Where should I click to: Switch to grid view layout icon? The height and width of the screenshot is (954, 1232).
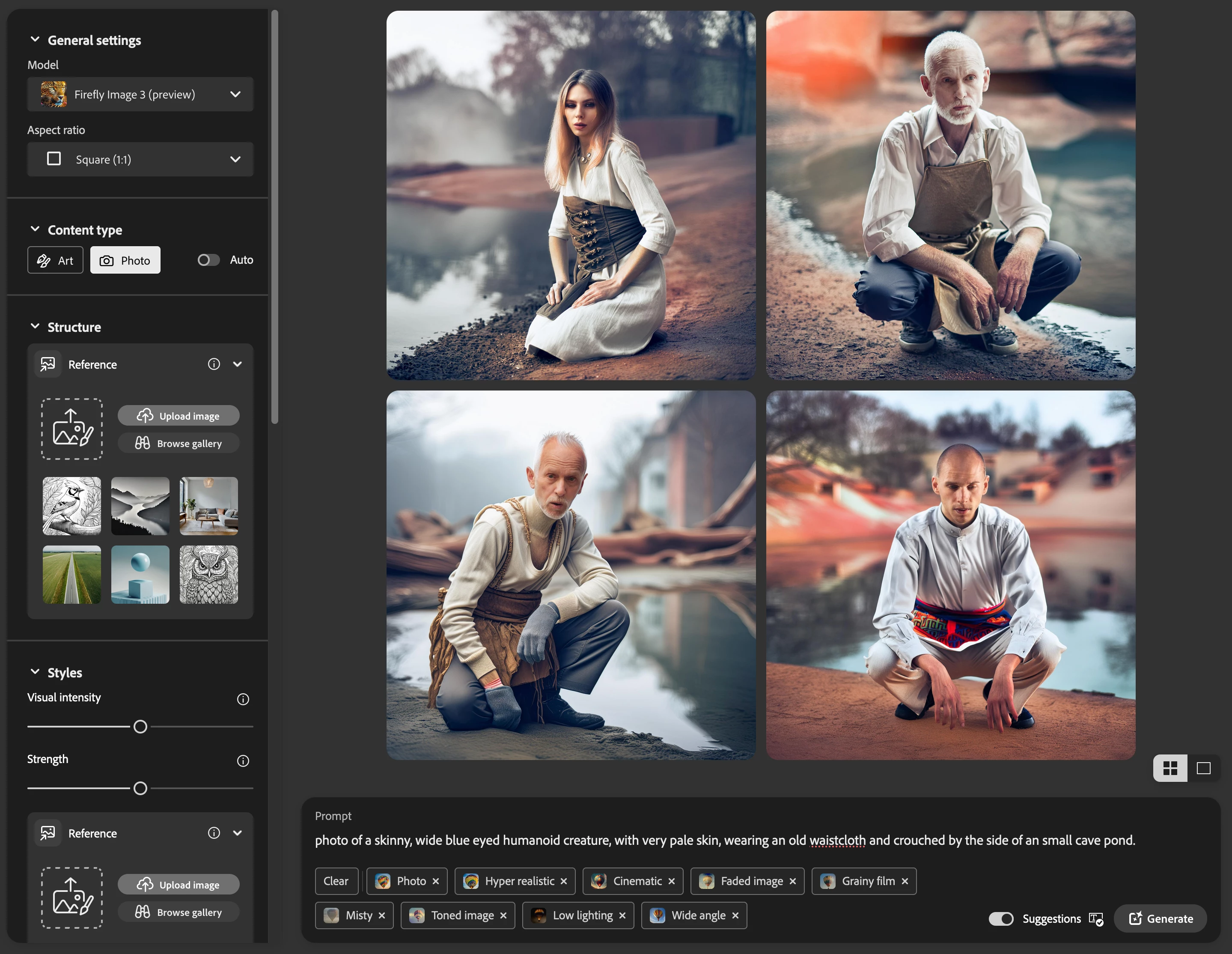pyautogui.click(x=1170, y=769)
